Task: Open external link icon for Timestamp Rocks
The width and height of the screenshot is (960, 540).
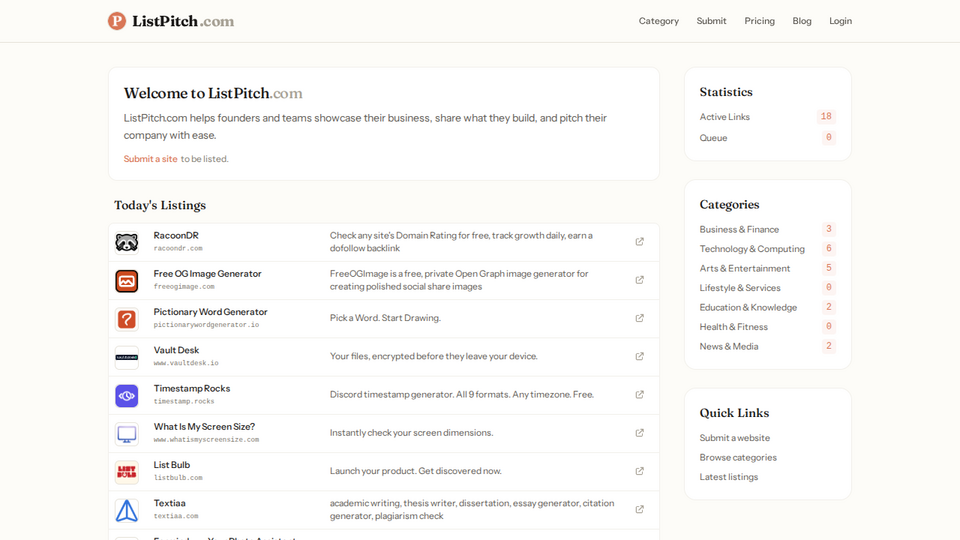Action: click(x=639, y=395)
